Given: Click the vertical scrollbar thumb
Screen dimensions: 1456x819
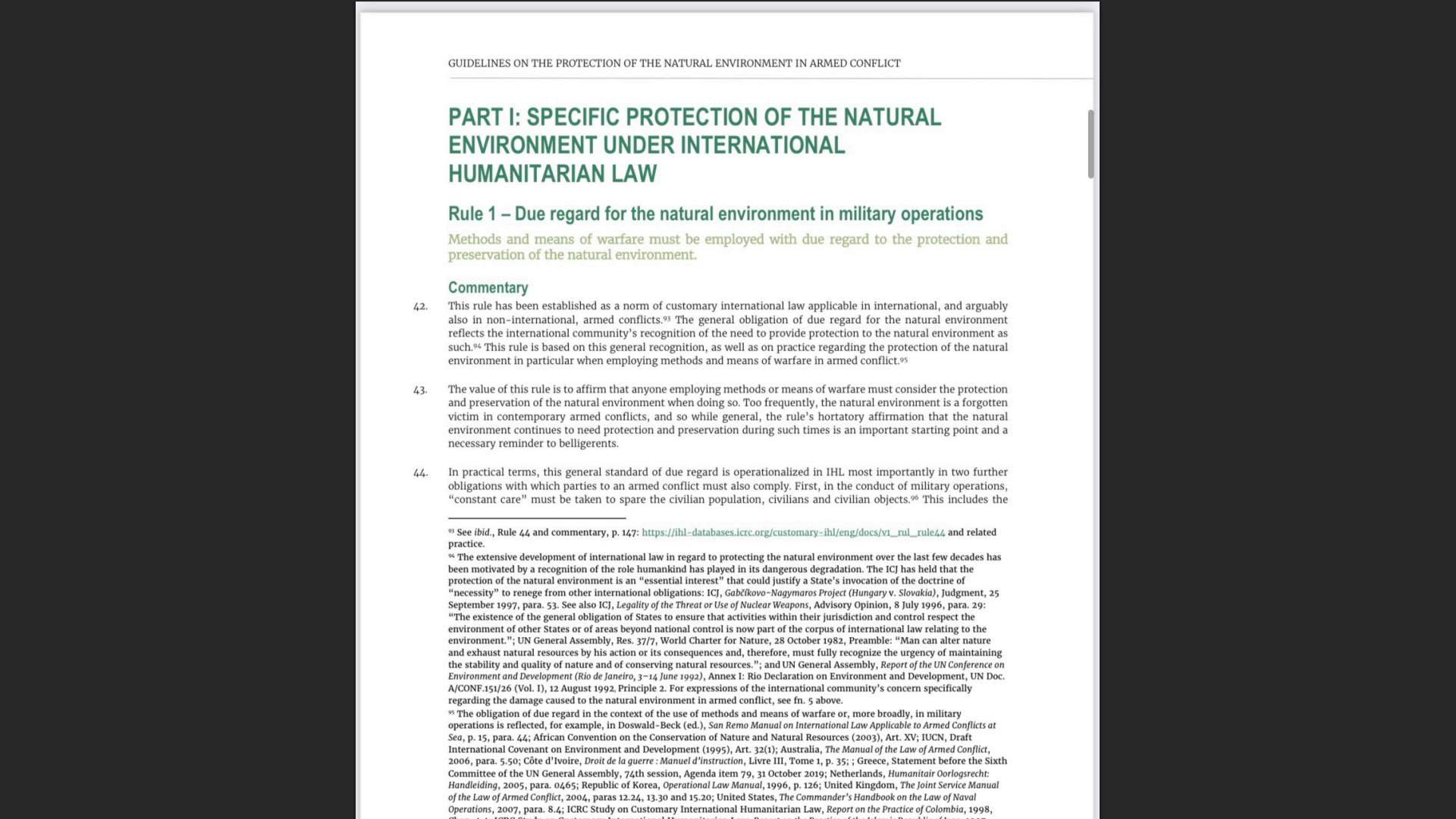Looking at the screenshot, I should tap(1090, 144).
